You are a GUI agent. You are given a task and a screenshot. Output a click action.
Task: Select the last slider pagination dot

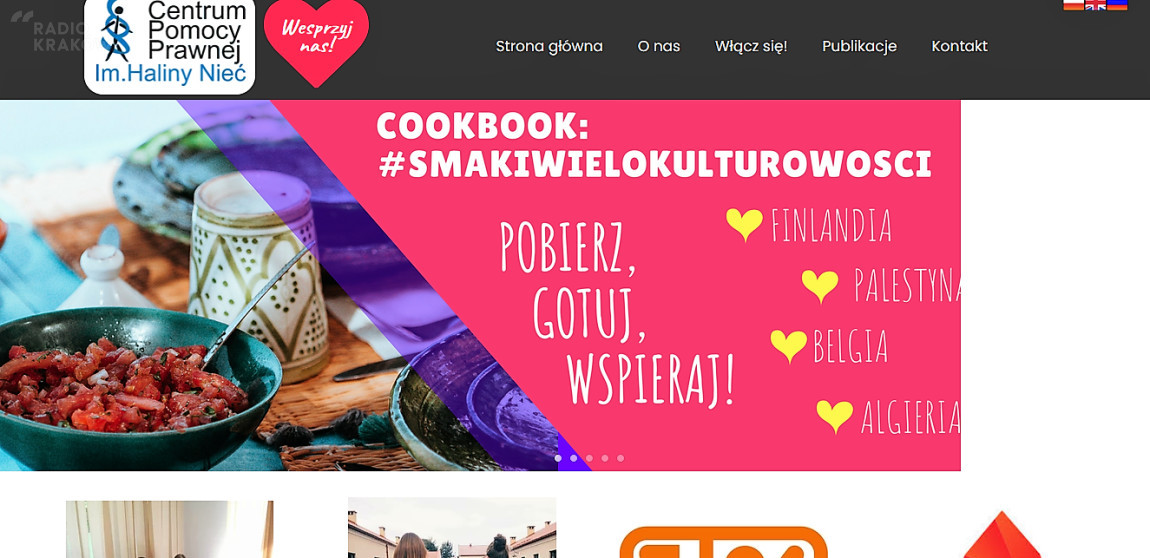pos(620,458)
